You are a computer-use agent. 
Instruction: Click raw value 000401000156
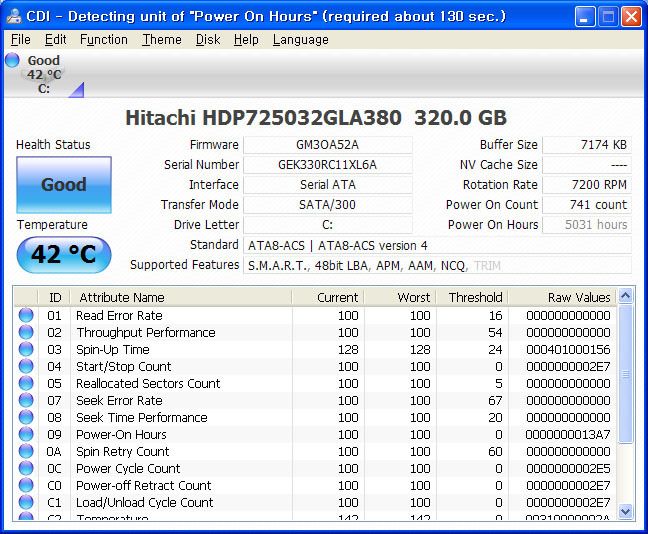click(568, 350)
